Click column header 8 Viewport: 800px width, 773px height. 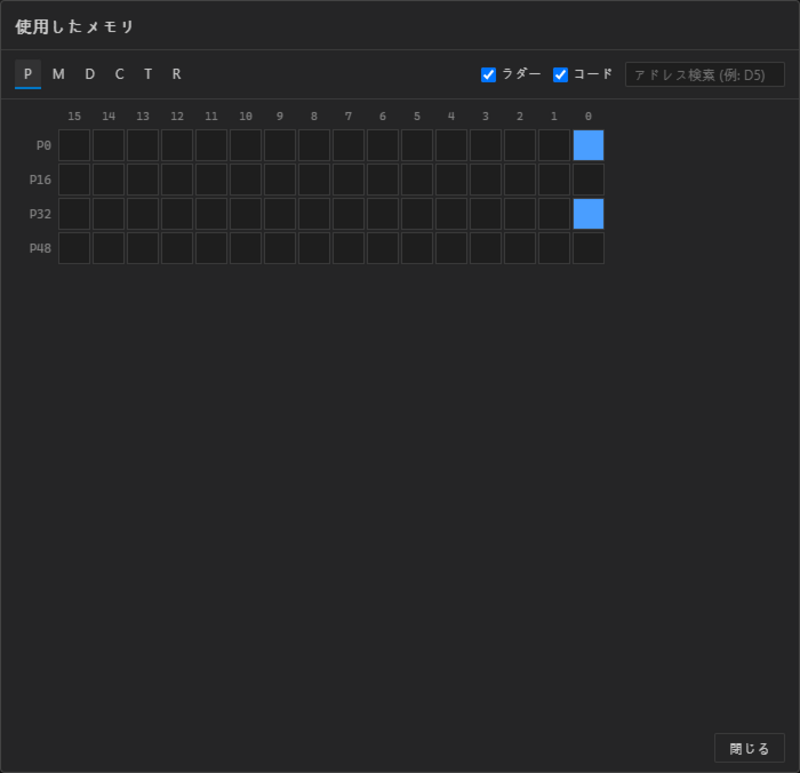314,116
